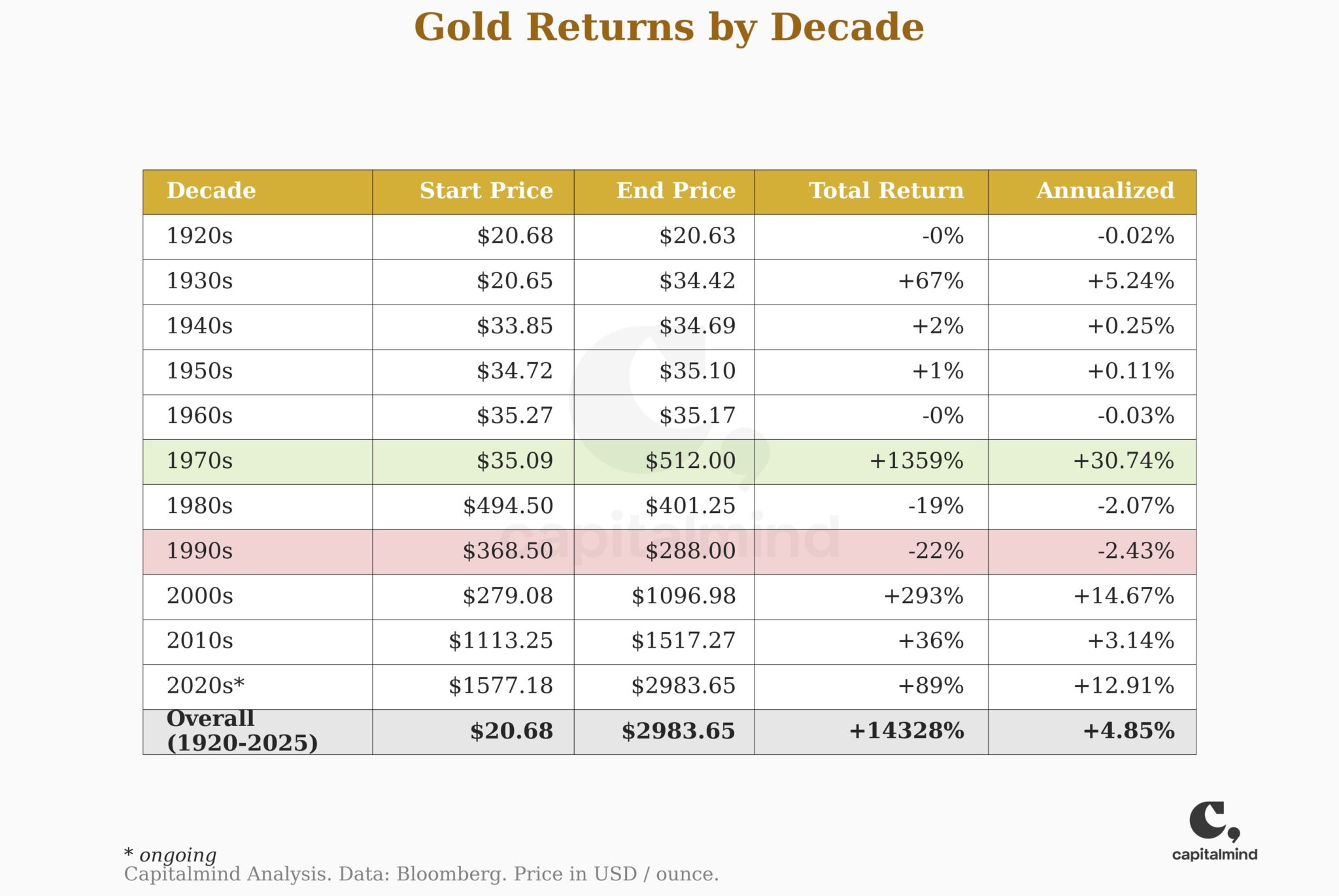Select the red-highlighted 1990s row label
Screen dimensions: 1339x896
pos(199,551)
